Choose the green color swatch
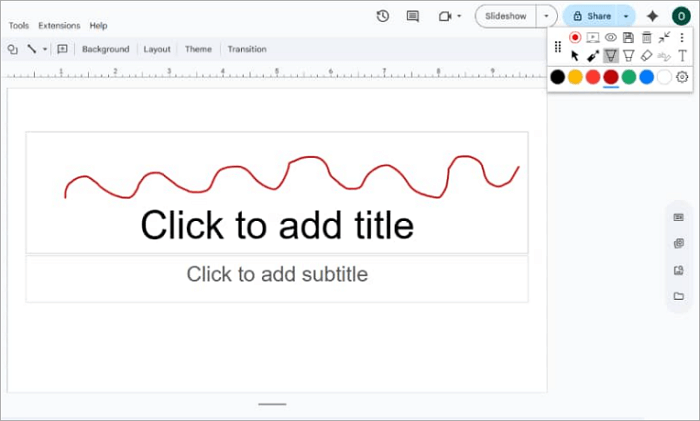Viewport: 700px width, 421px height. 629,77
